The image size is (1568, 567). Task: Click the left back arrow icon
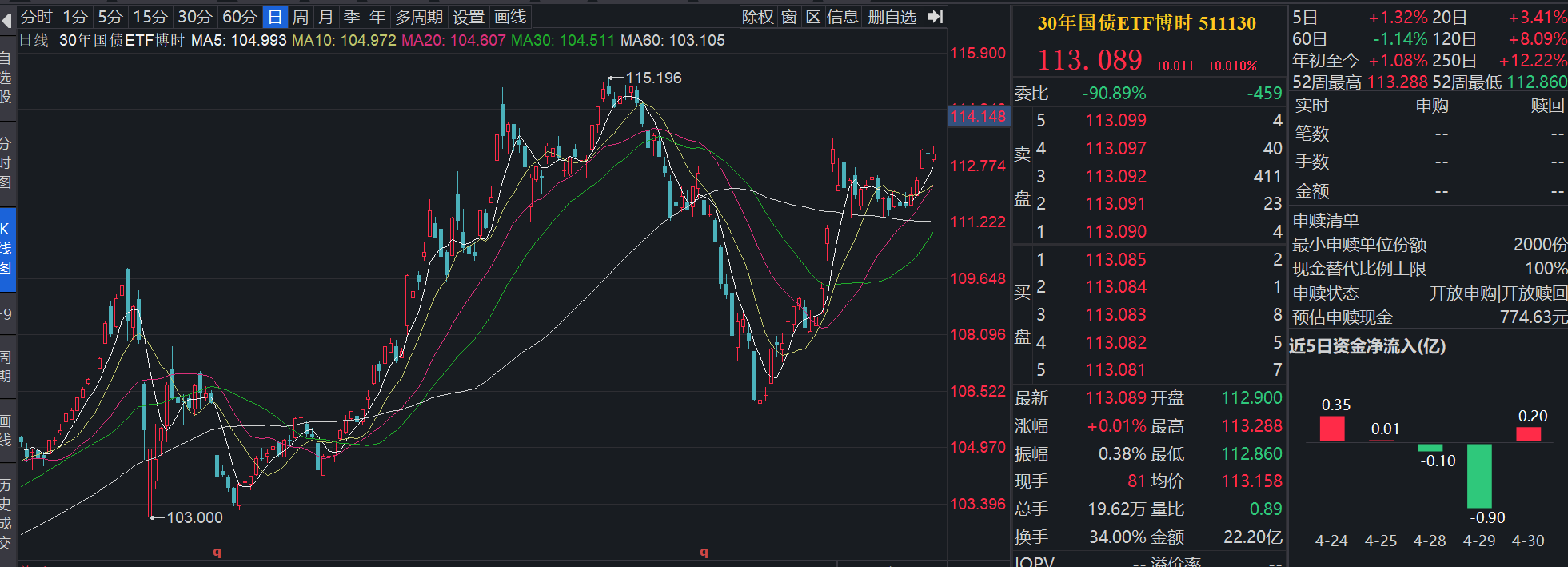[7, 19]
